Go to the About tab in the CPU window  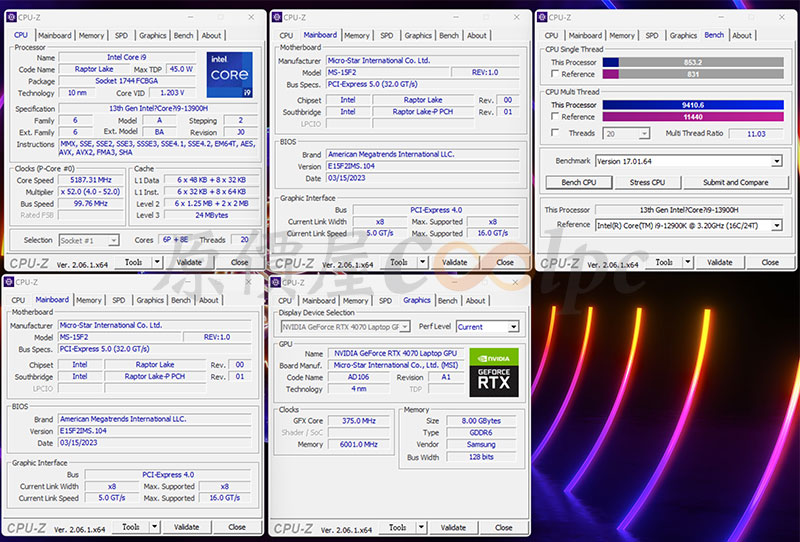(211, 35)
